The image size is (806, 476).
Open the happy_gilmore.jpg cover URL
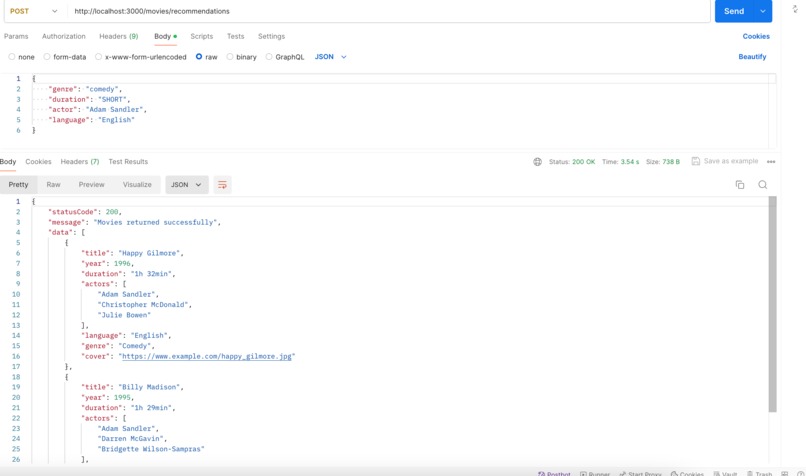207,356
